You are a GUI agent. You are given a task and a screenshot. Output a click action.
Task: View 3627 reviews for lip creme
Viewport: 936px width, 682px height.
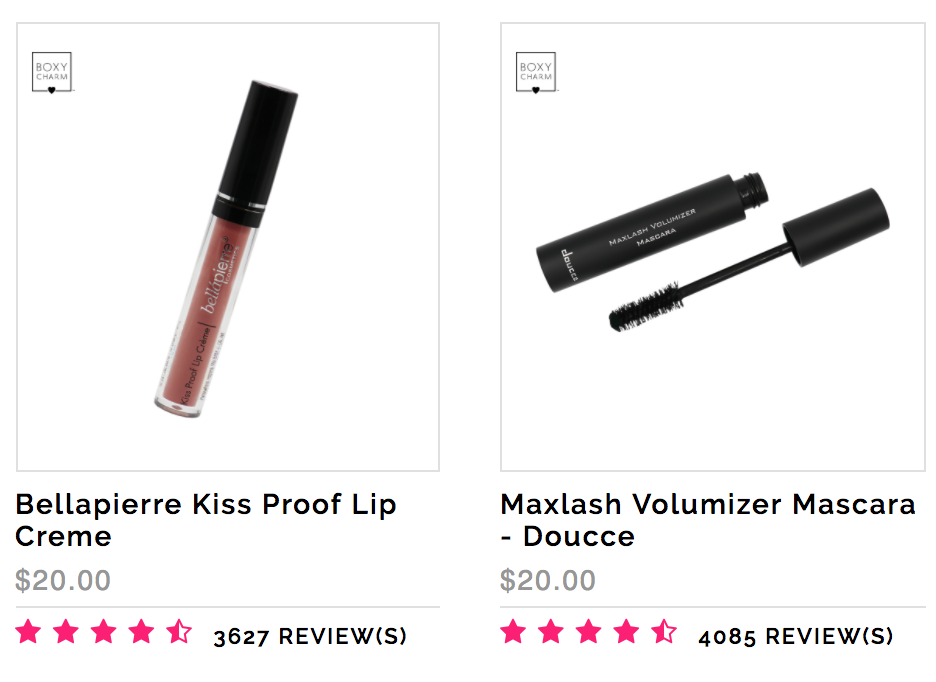click(310, 637)
